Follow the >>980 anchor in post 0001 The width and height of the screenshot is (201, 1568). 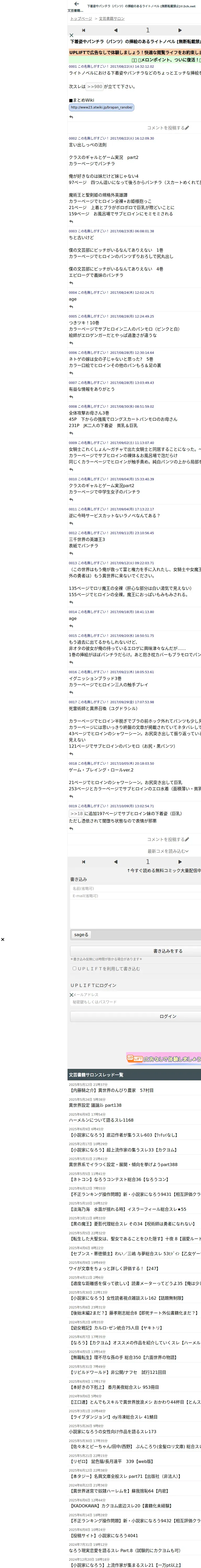point(94,87)
